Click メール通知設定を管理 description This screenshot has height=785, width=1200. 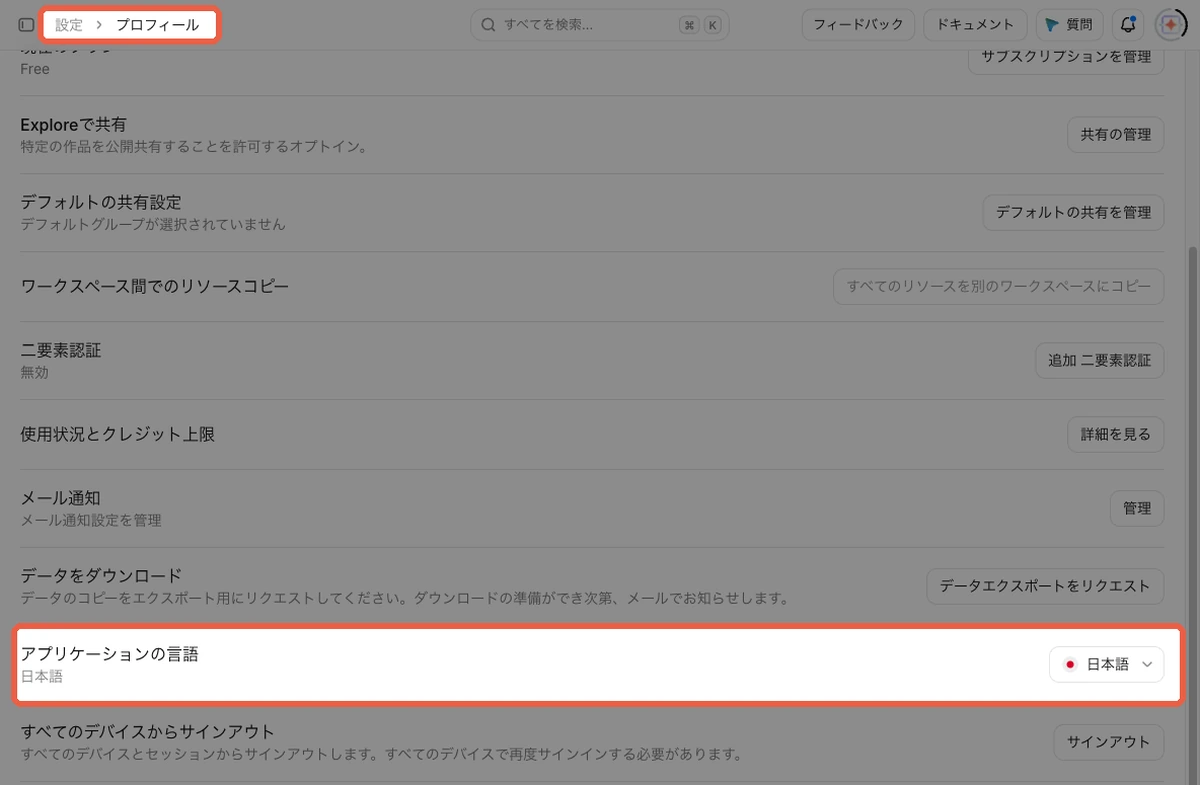point(91,520)
